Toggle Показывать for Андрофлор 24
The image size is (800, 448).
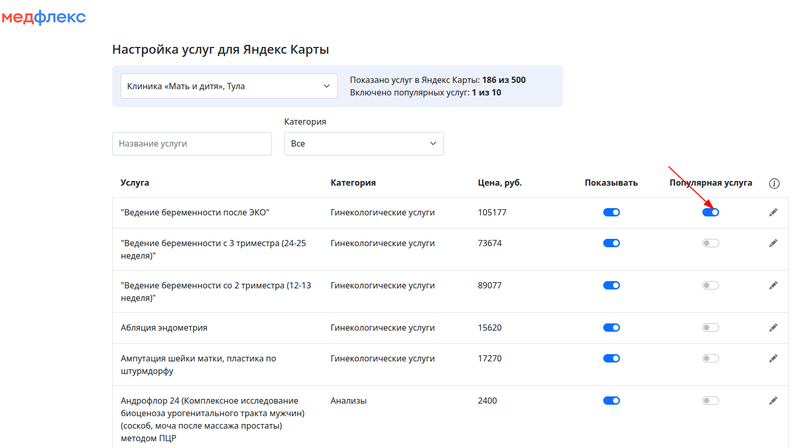tap(611, 401)
